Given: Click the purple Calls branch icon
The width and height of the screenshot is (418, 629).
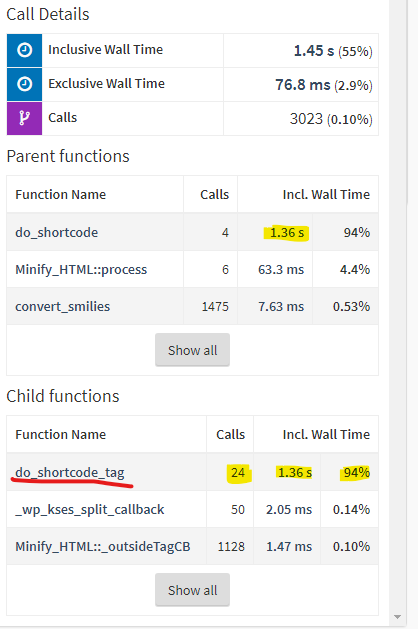Looking at the screenshot, I should click(24, 118).
